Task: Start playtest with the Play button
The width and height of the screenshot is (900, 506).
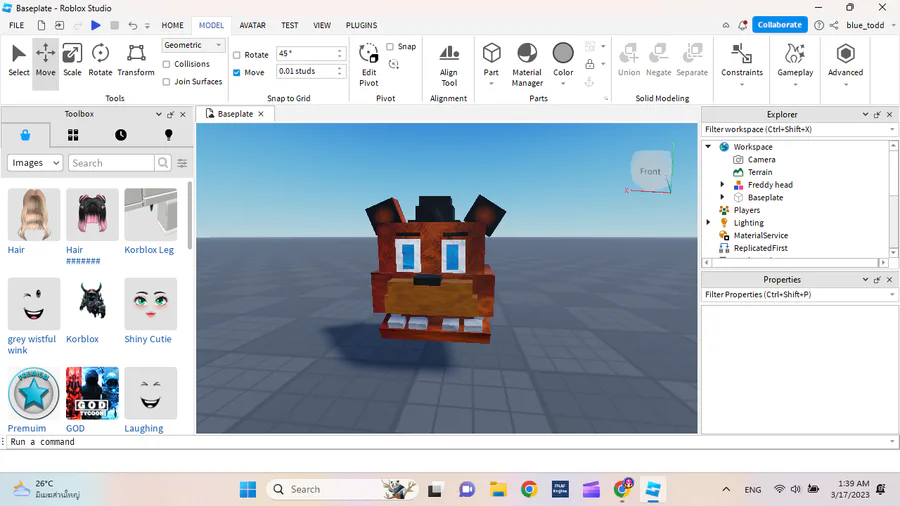Action: (x=96, y=25)
